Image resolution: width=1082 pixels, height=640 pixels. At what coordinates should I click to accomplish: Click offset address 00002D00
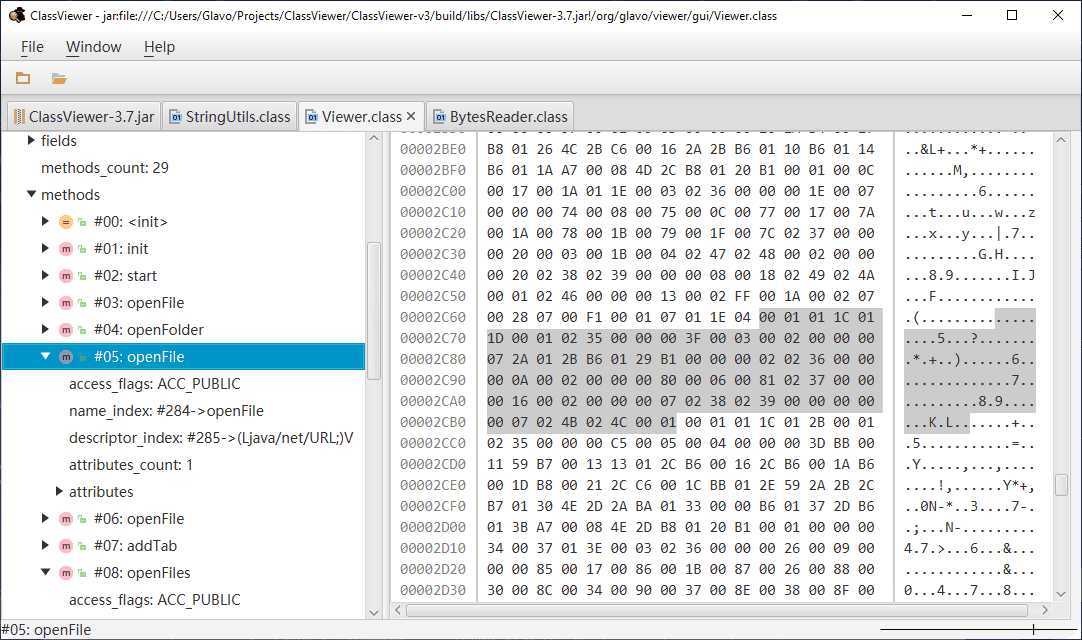tap(433, 527)
